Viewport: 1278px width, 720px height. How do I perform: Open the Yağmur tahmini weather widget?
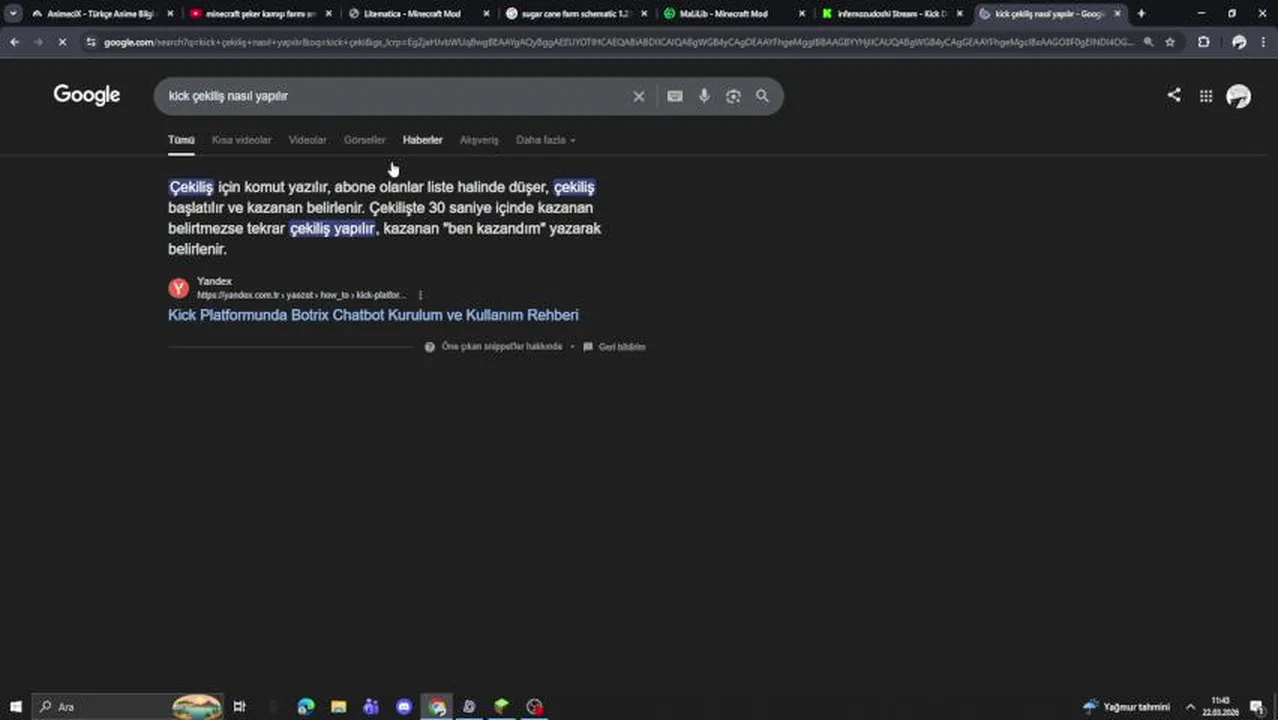point(1126,707)
